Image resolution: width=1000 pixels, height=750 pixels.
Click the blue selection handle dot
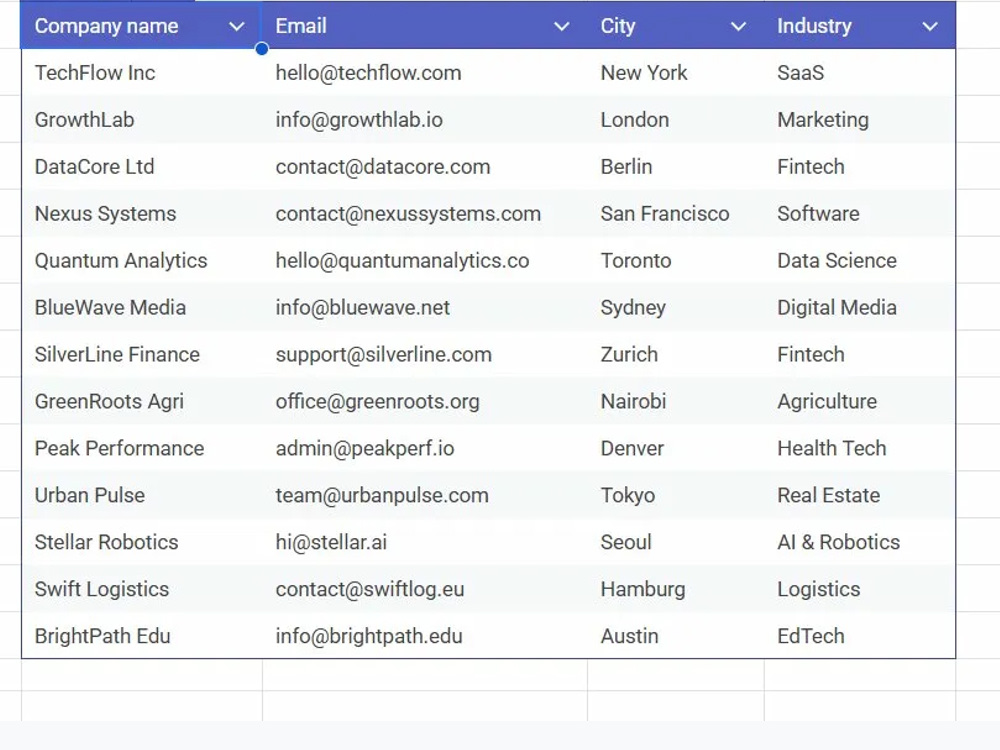261,48
